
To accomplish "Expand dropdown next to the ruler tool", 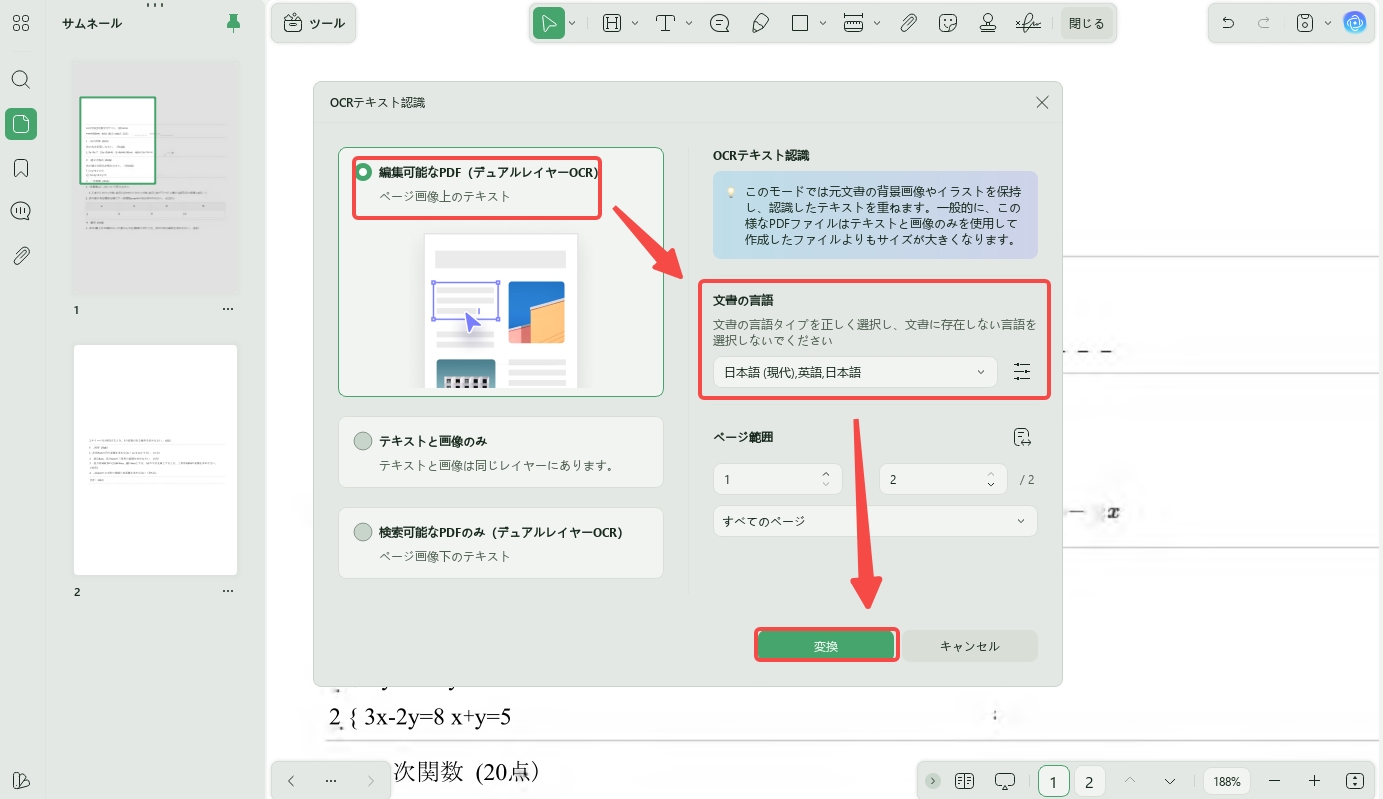I will 877,23.
